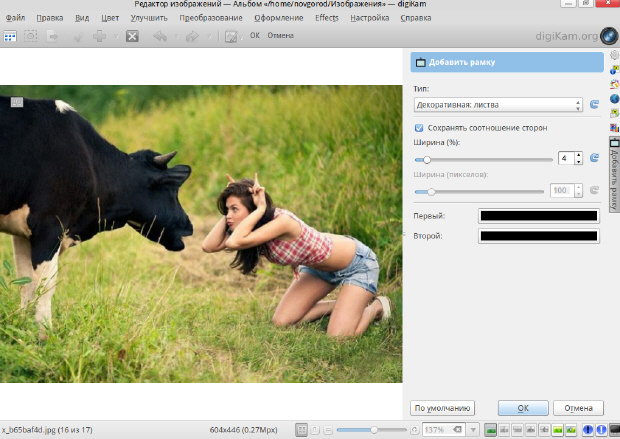Click the Ширина (%) value field showing 4
Image resolution: width=620 pixels, height=439 pixels.
pos(565,158)
